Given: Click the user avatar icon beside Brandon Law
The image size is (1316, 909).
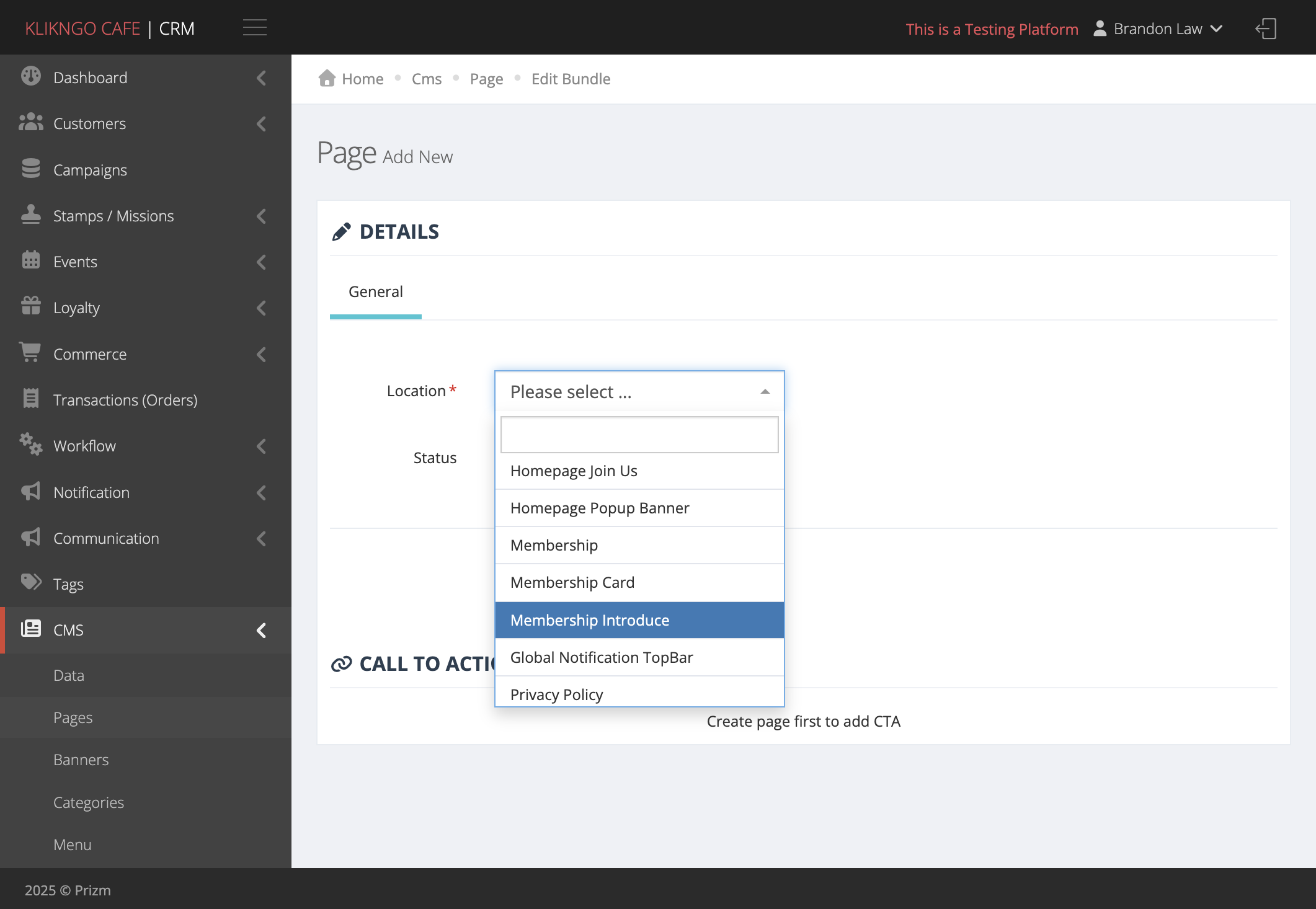Looking at the screenshot, I should [1100, 29].
